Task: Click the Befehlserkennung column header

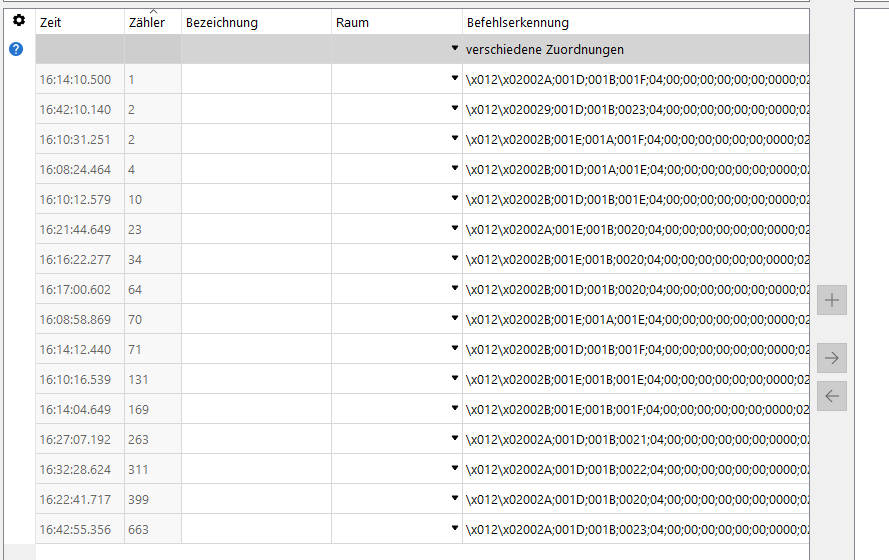Action: tap(634, 22)
